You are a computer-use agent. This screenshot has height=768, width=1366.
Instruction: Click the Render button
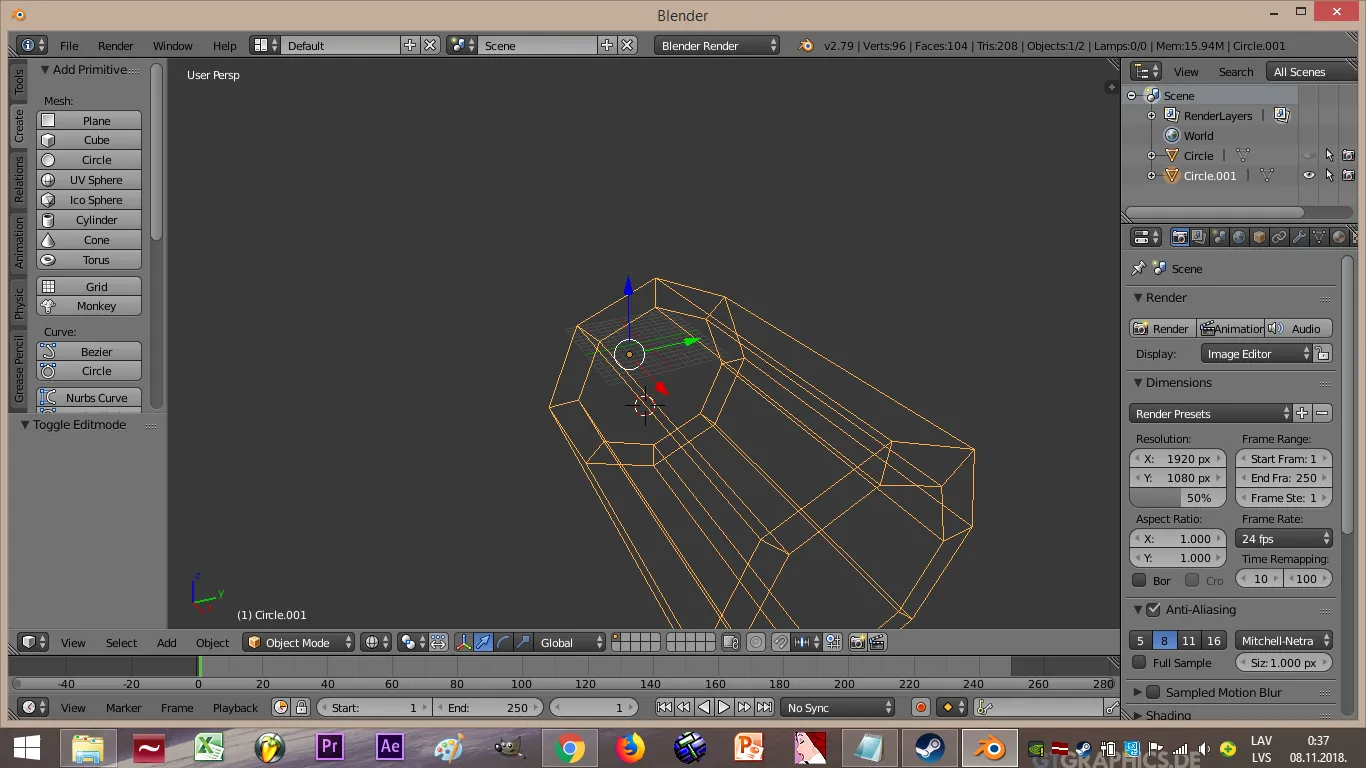(1161, 328)
